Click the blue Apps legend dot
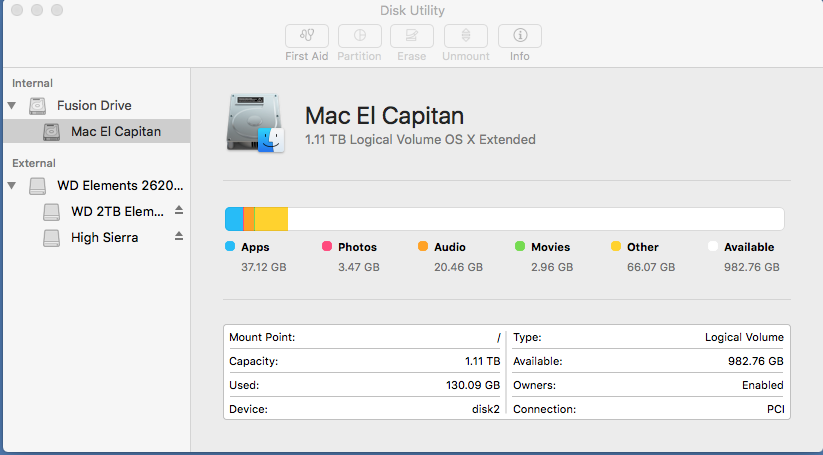823x455 pixels. (x=230, y=246)
